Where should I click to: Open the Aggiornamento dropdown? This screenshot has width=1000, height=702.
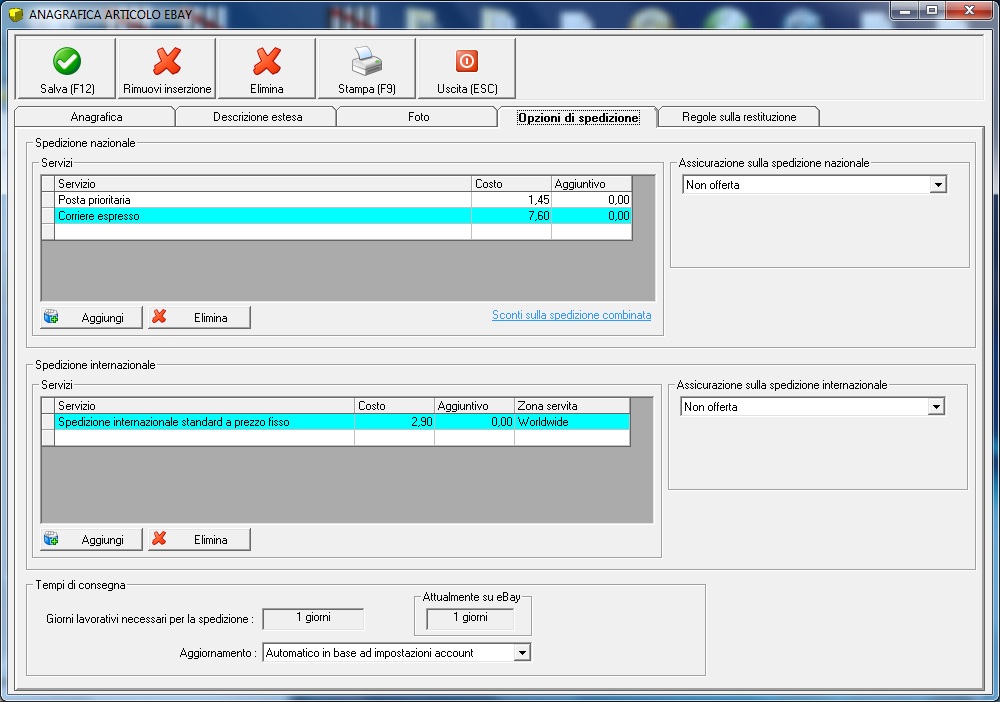[x=522, y=653]
